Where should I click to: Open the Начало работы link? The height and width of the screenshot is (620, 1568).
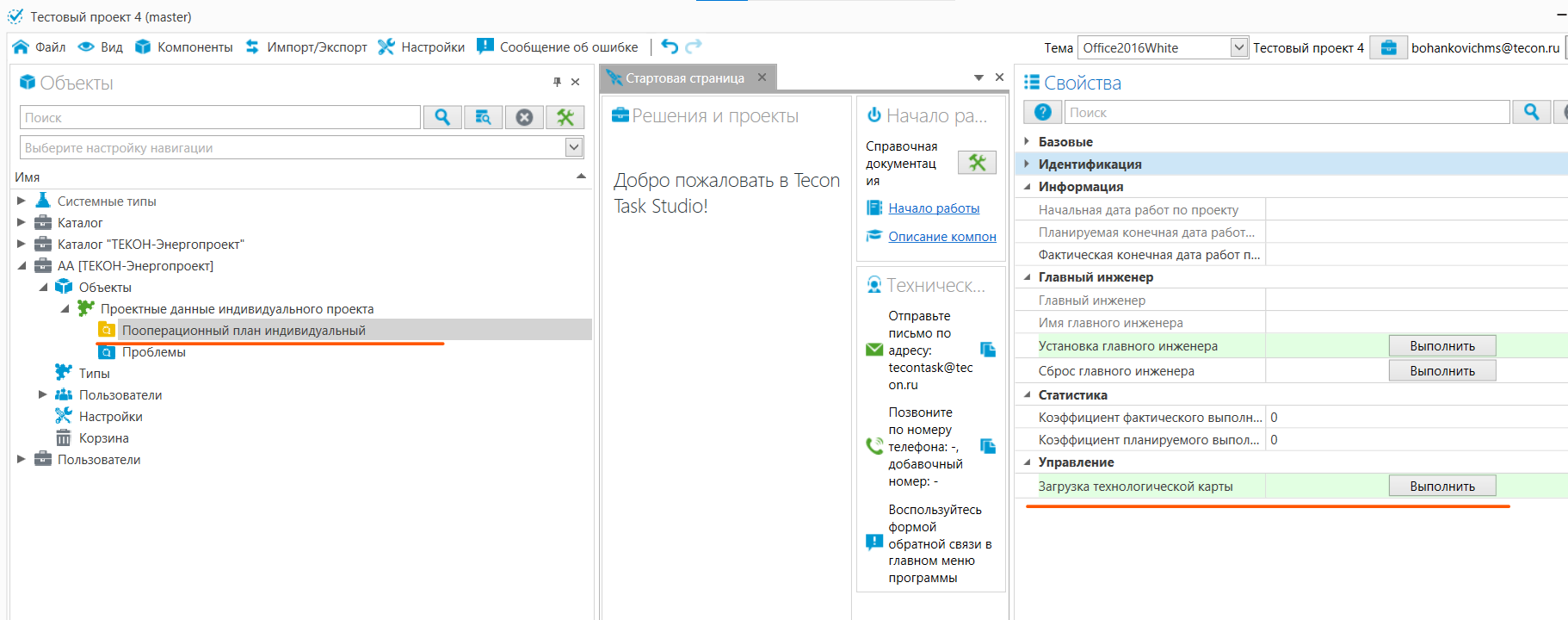934,208
